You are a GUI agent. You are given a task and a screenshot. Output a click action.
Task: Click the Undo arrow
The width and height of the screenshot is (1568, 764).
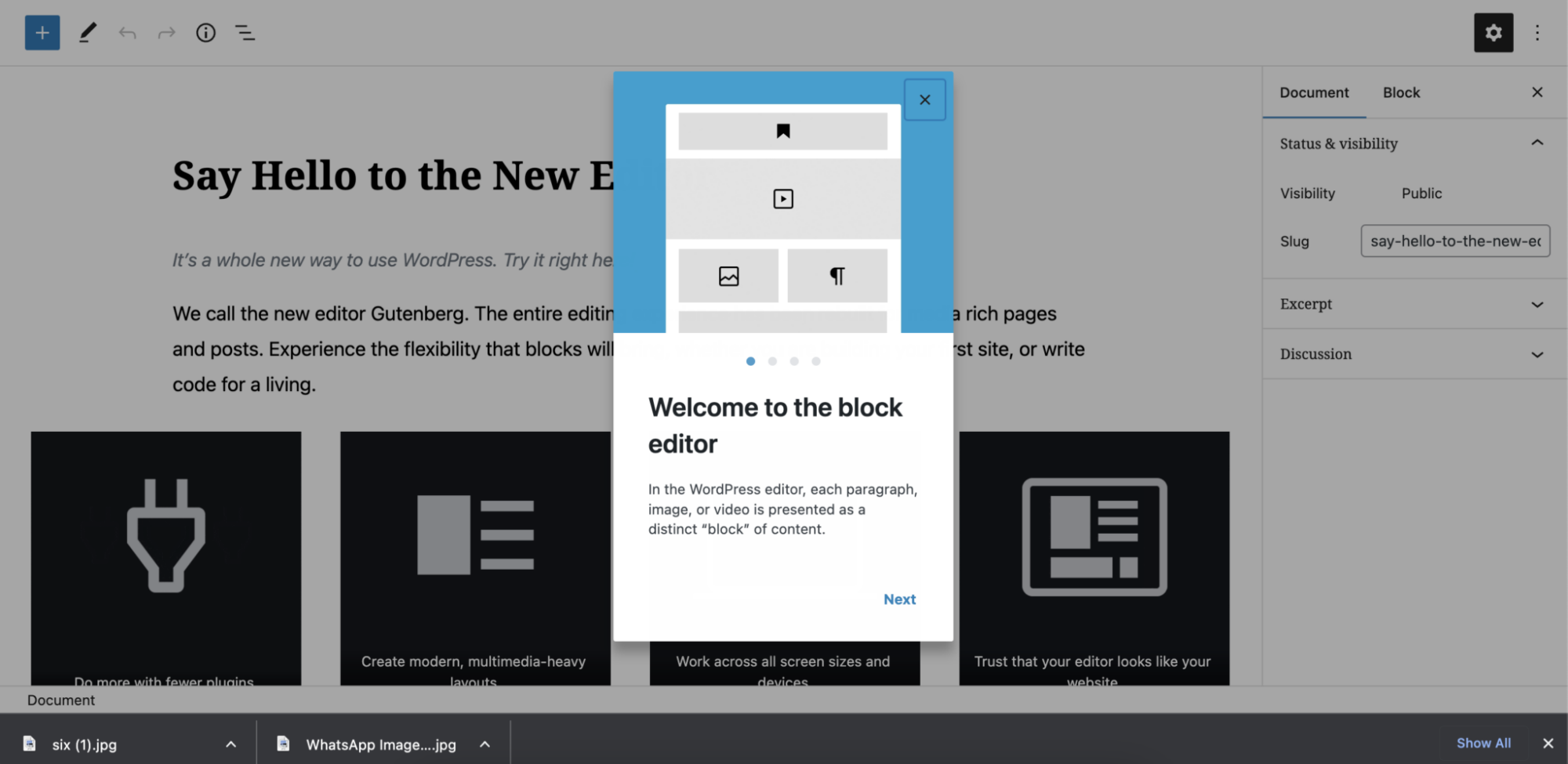[x=127, y=33]
